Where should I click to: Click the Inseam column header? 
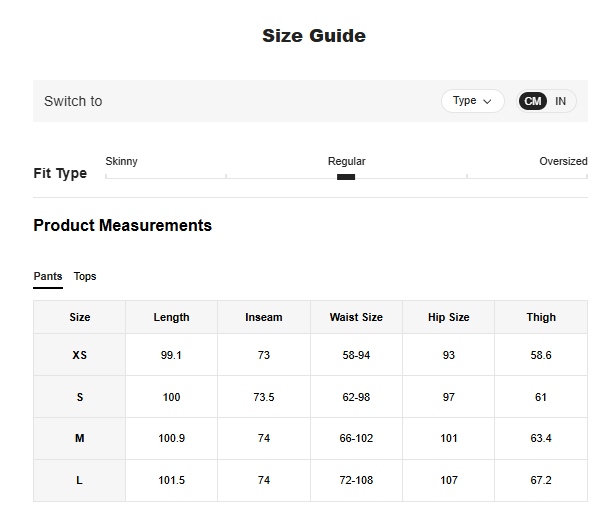coord(264,317)
